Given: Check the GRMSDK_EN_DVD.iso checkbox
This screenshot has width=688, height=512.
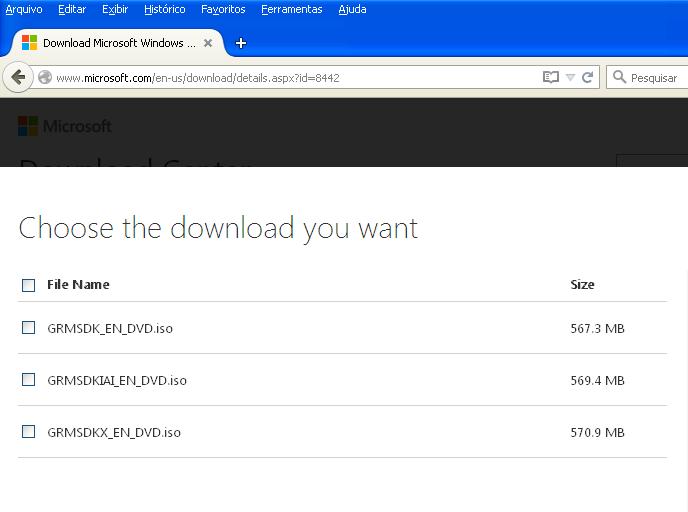Looking at the screenshot, I should click(x=29, y=328).
